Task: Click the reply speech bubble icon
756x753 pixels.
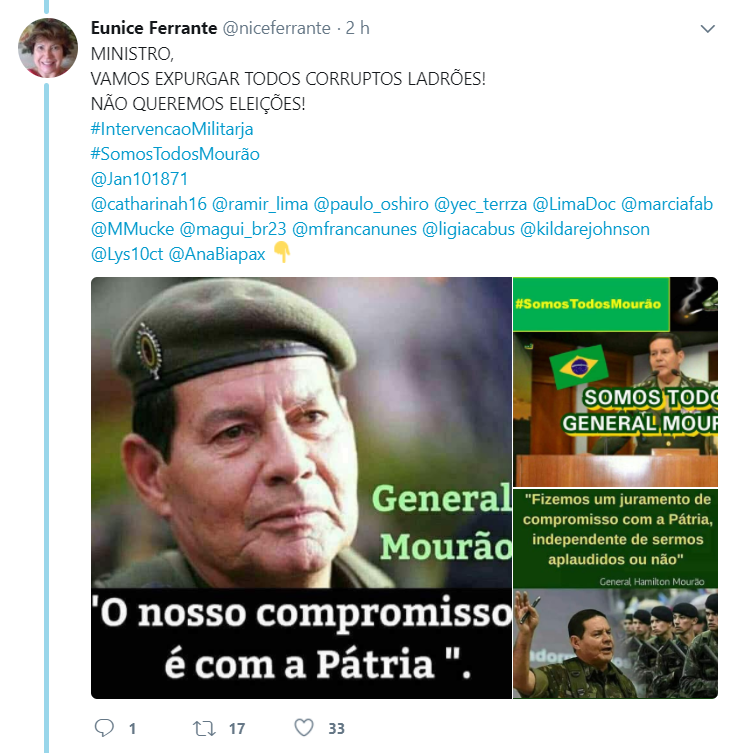Action: (104, 727)
